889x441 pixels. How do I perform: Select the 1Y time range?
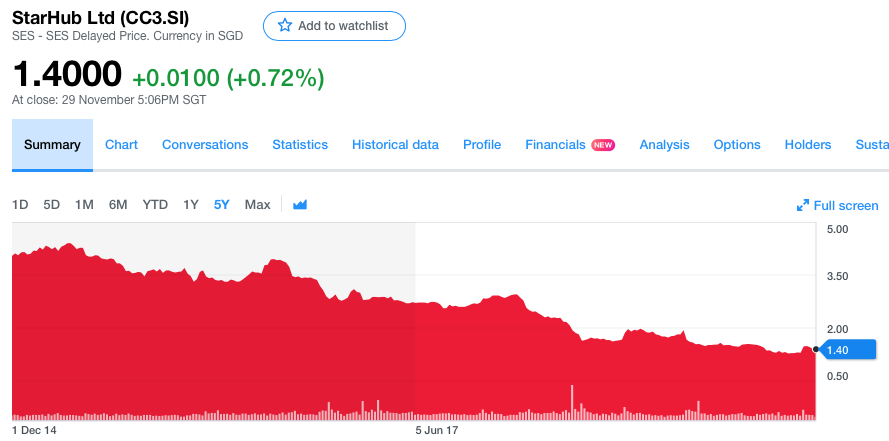point(190,205)
